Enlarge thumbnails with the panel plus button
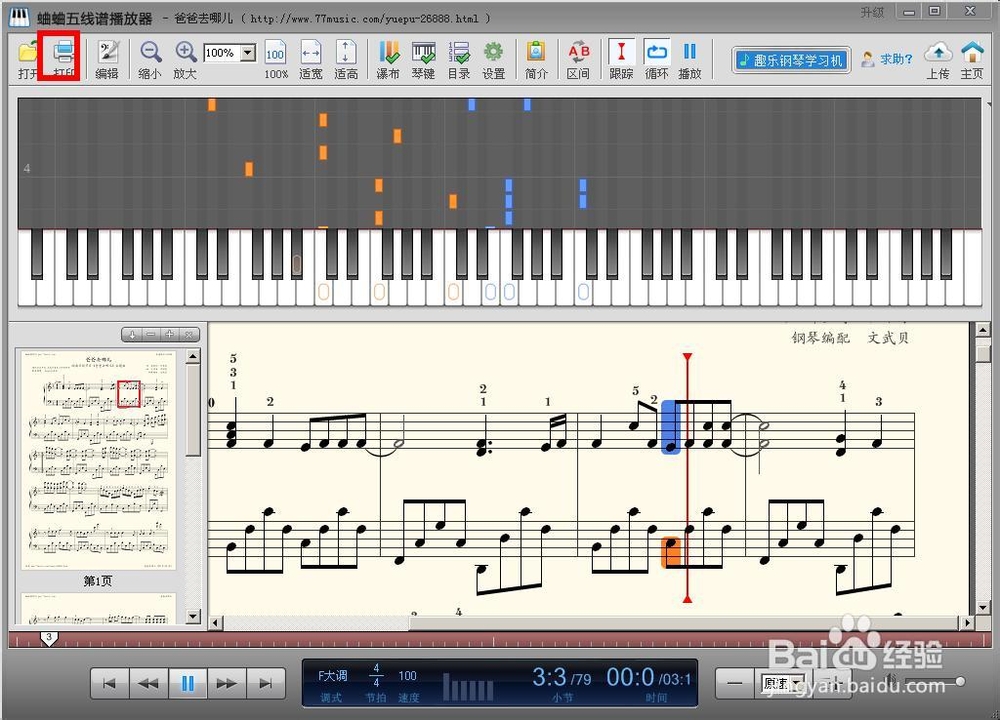This screenshot has height=720, width=1000. coord(170,334)
